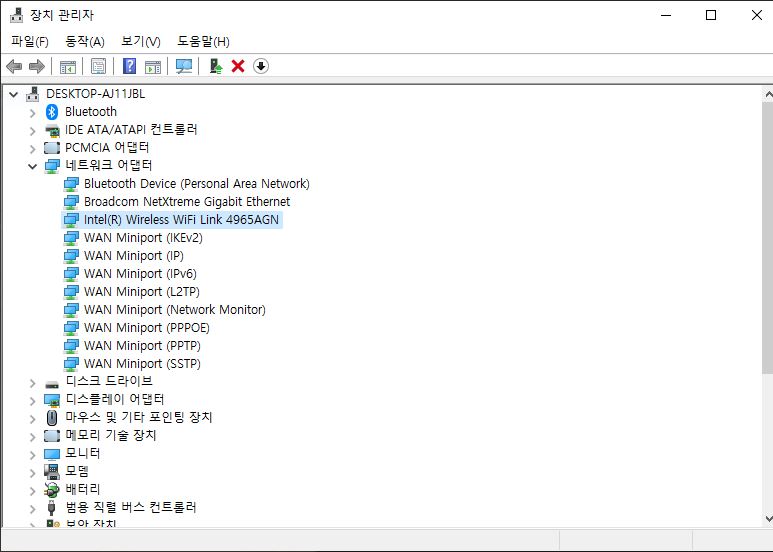Maximize the 장치 관리자 window
Screen dimensions: 773x552
(x=711, y=15)
